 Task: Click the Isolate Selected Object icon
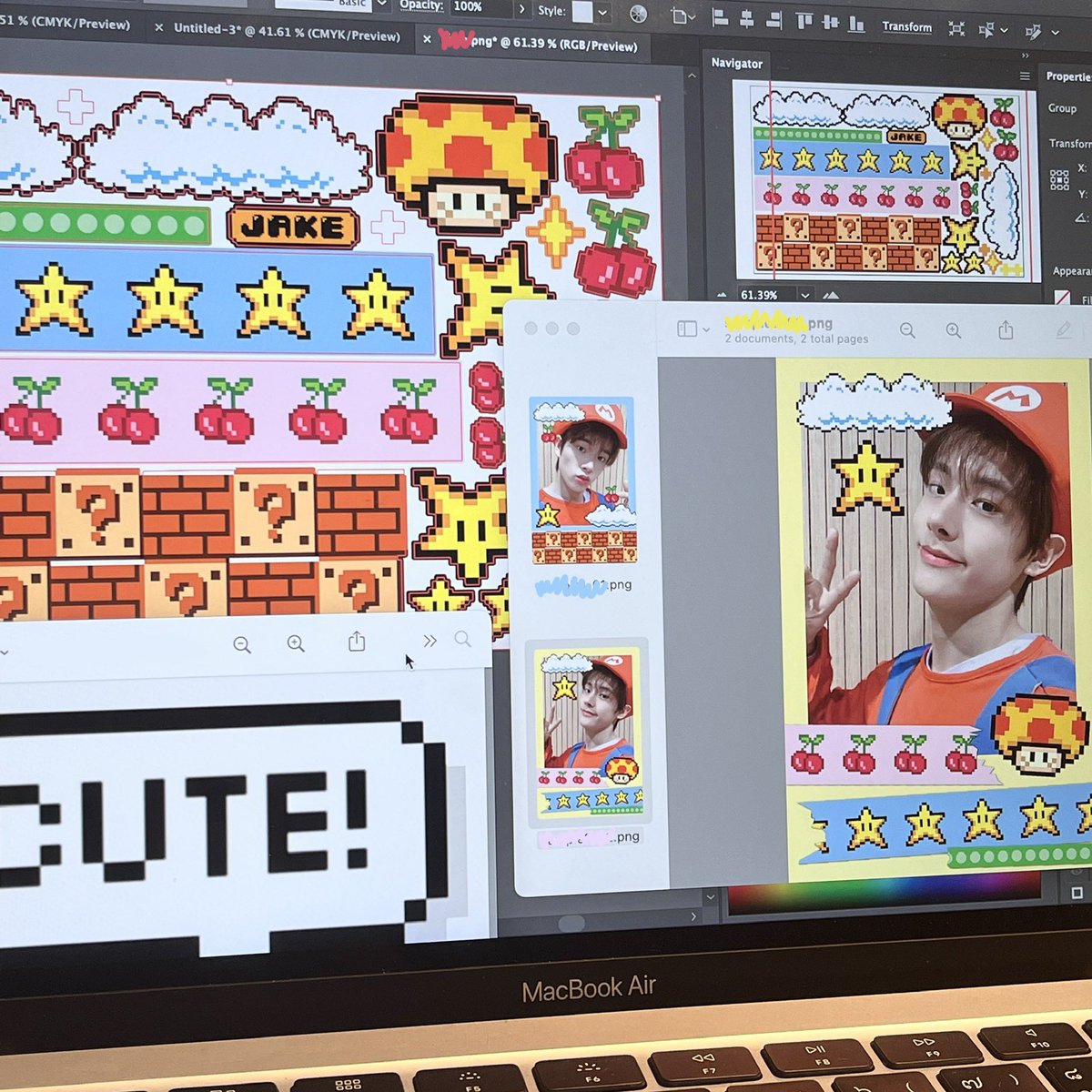956,28
